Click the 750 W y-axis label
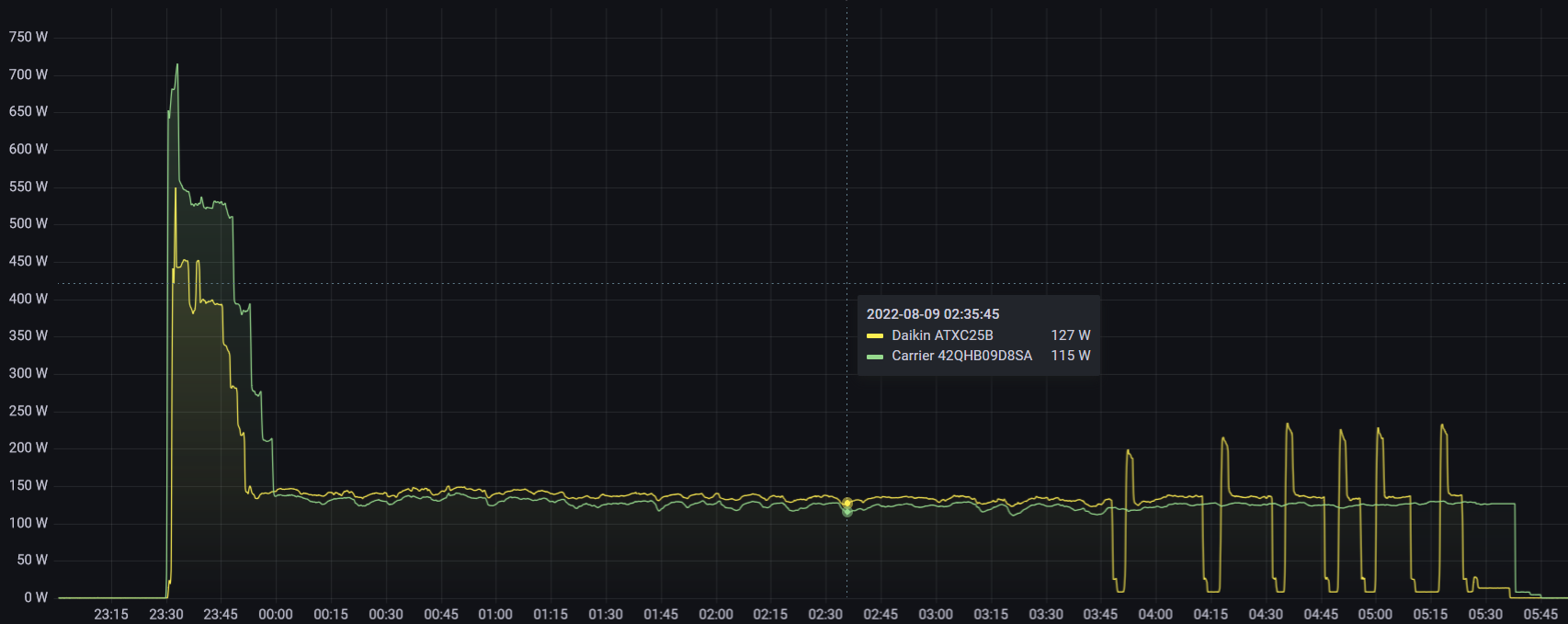Viewport: 1568px width, 624px height. [28, 38]
